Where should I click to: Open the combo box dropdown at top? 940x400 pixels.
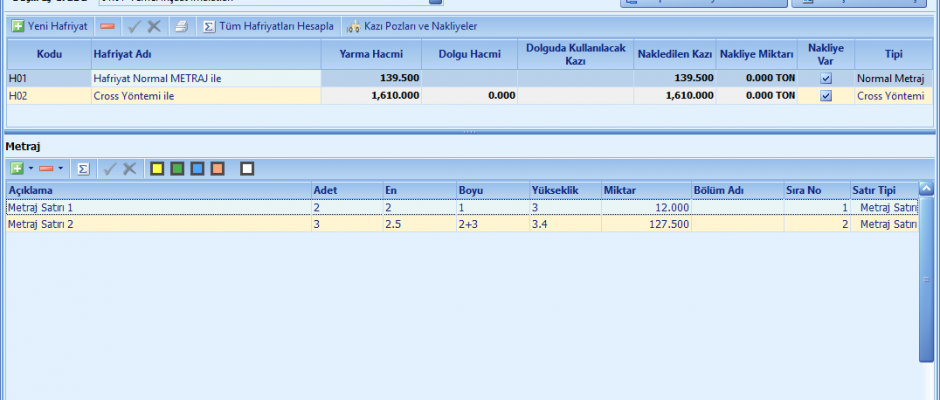tap(434, 2)
